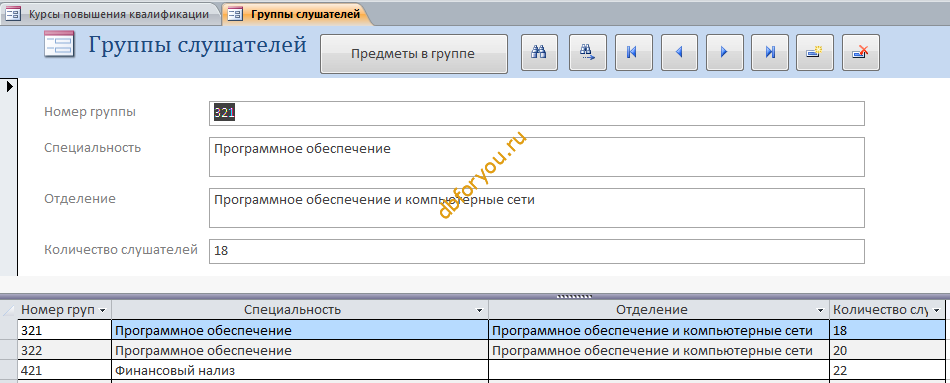
Task: Add a new record
Action: click(x=815, y=53)
